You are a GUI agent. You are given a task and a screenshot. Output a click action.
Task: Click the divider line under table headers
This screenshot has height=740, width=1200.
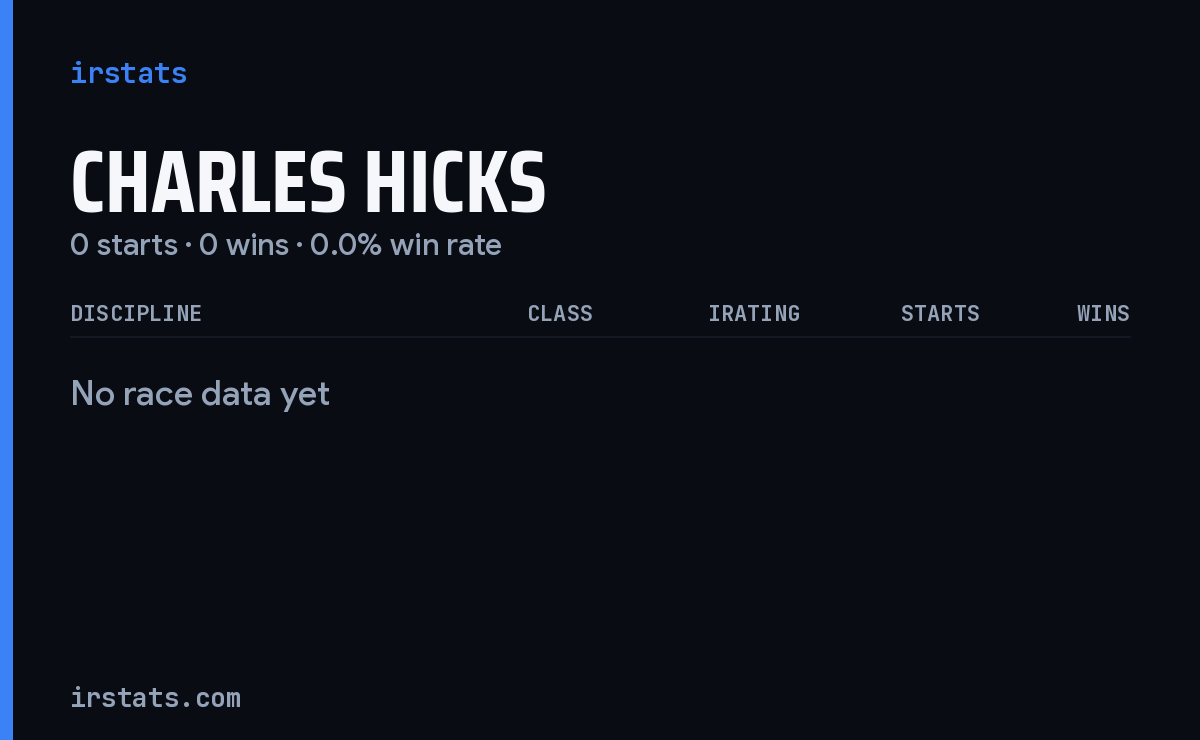(x=600, y=337)
